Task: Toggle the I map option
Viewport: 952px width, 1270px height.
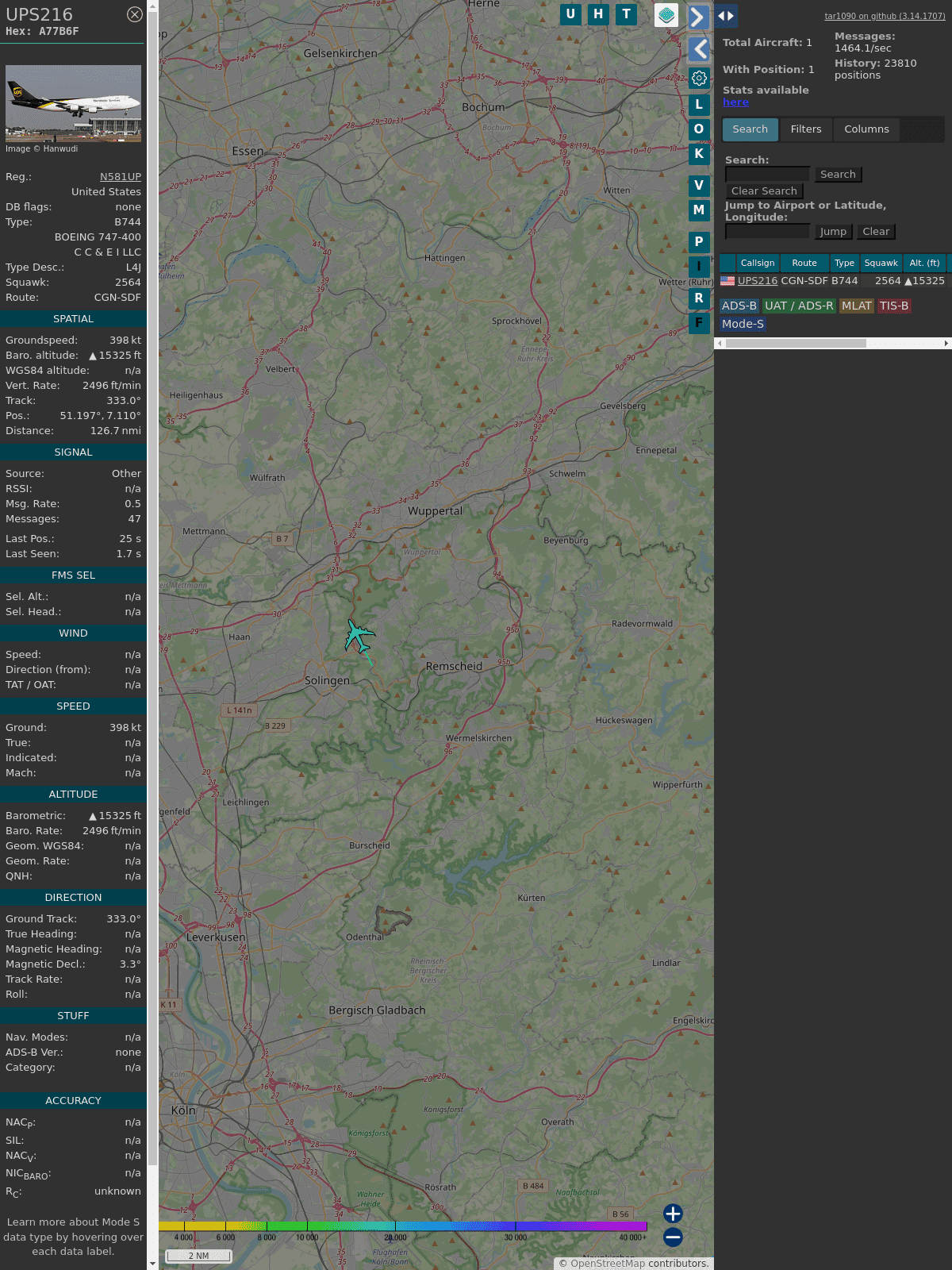Action: (699, 267)
